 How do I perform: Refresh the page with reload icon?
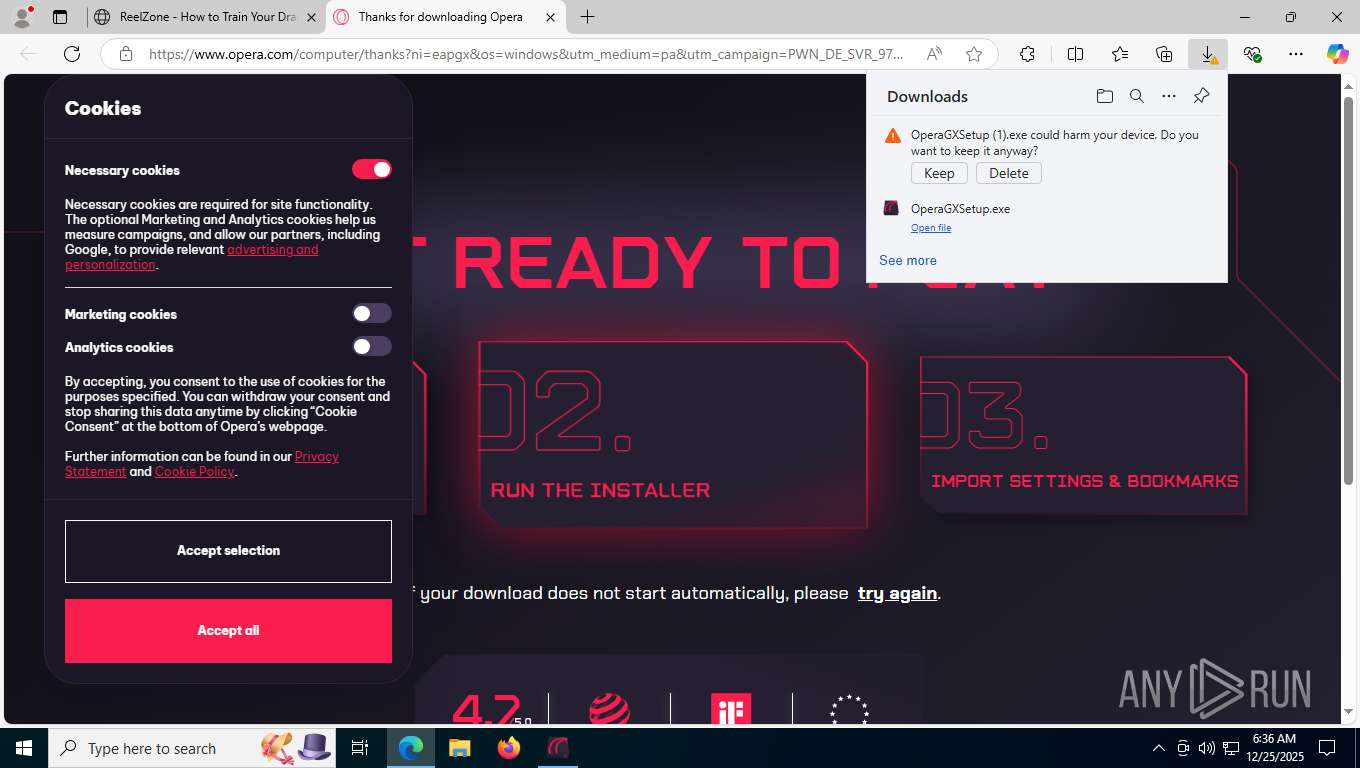pos(72,54)
